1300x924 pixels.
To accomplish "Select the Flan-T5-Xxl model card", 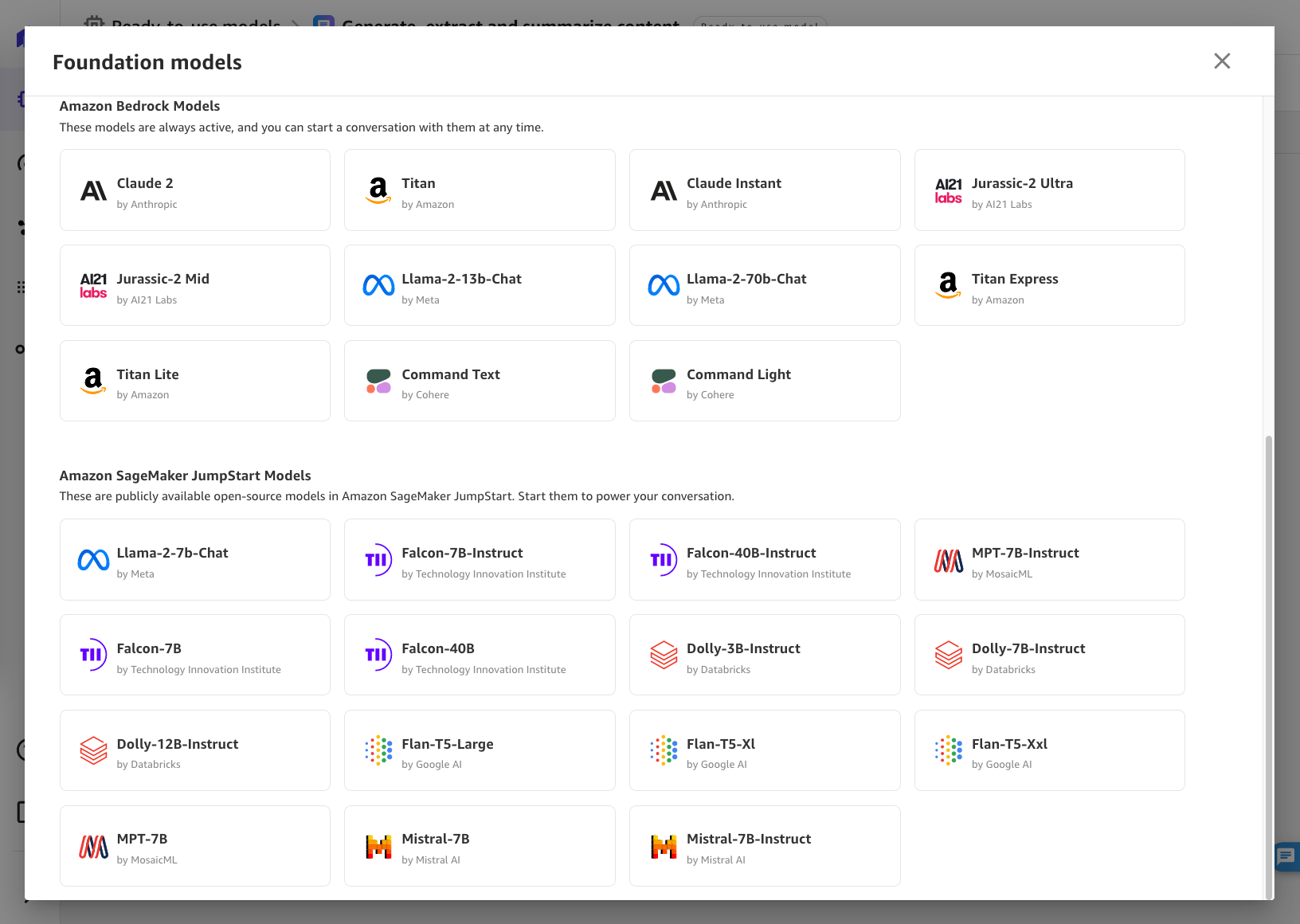I will point(1050,750).
